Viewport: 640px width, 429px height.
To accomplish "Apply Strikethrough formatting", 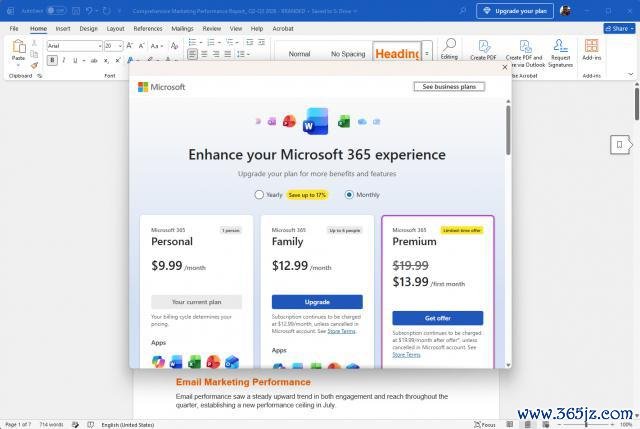I will 94,60.
